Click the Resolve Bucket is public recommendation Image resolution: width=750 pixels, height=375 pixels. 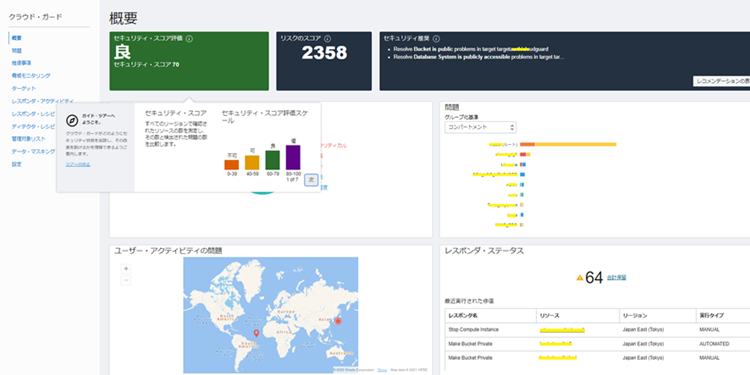pos(471,49)
